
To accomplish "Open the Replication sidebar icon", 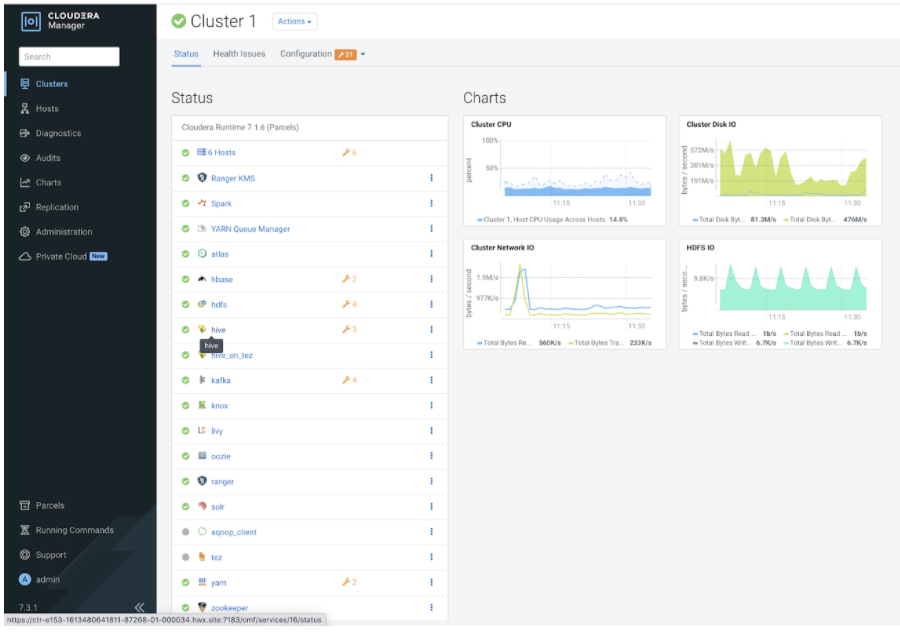I will click(x=25, y=207).
